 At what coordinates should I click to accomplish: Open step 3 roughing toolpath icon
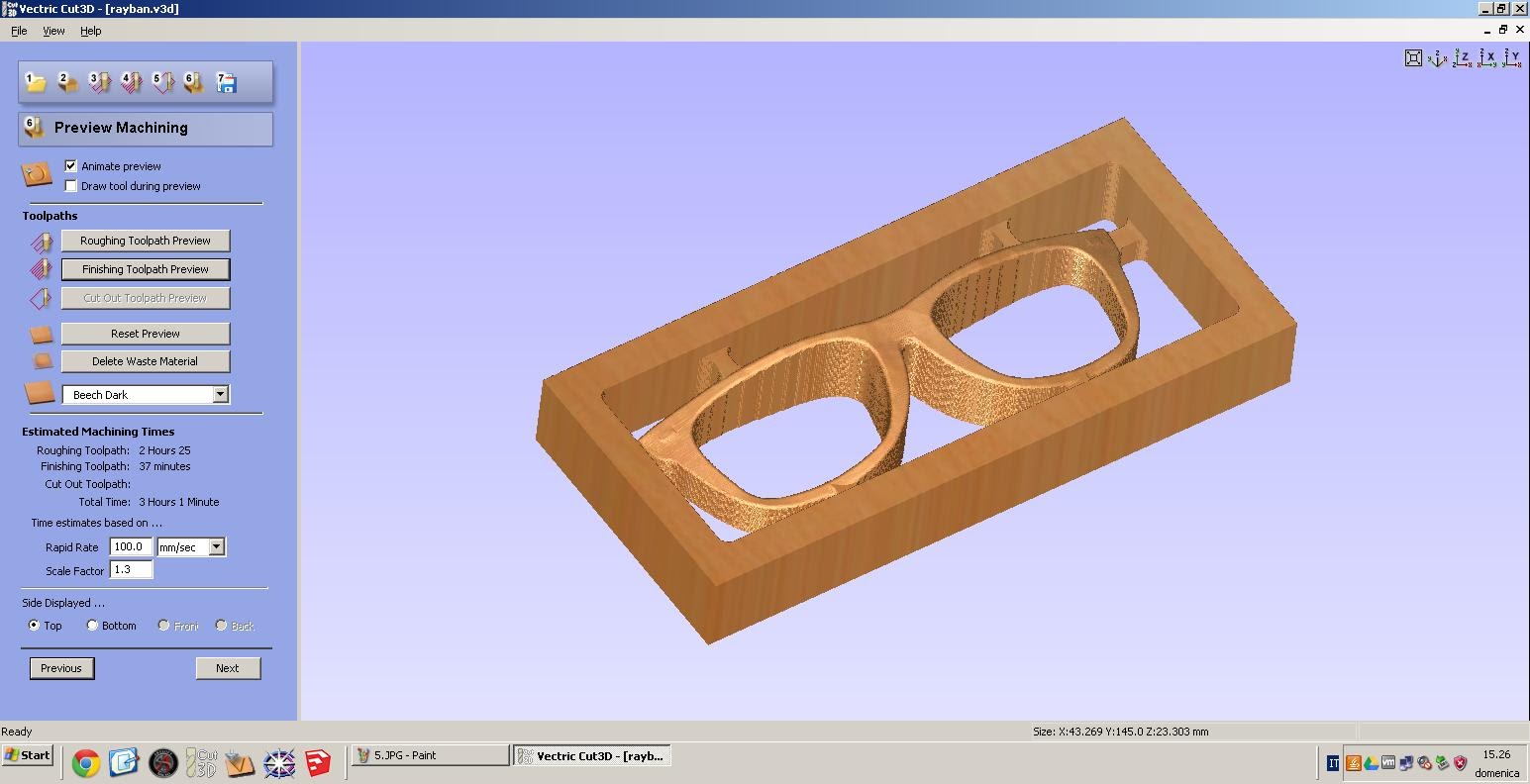99,82
